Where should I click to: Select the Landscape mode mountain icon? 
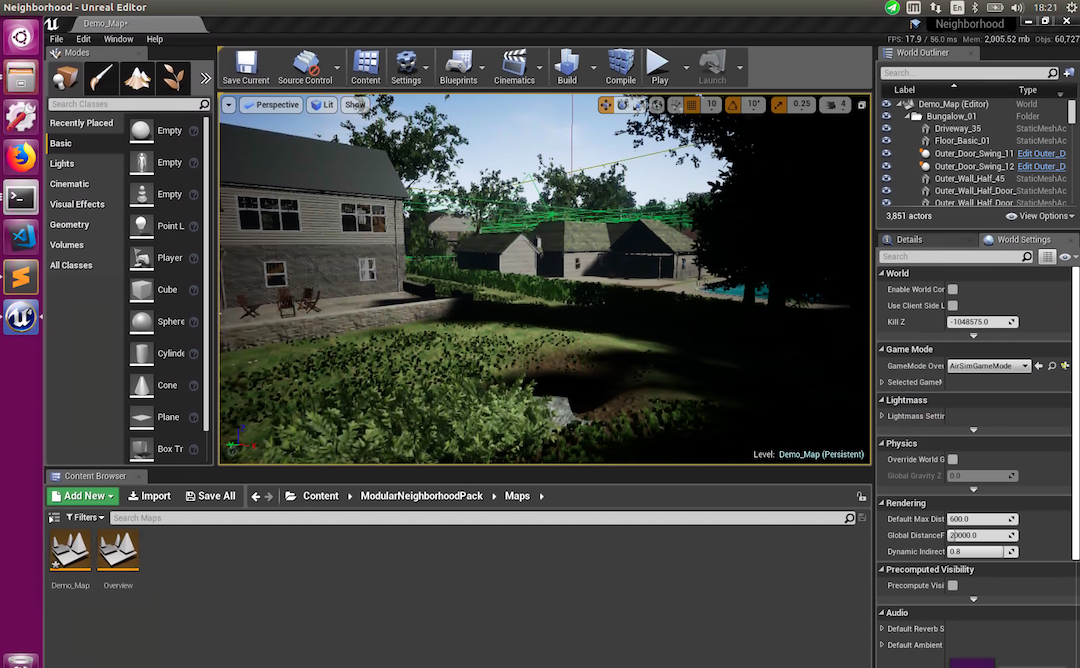click(137, 77)
